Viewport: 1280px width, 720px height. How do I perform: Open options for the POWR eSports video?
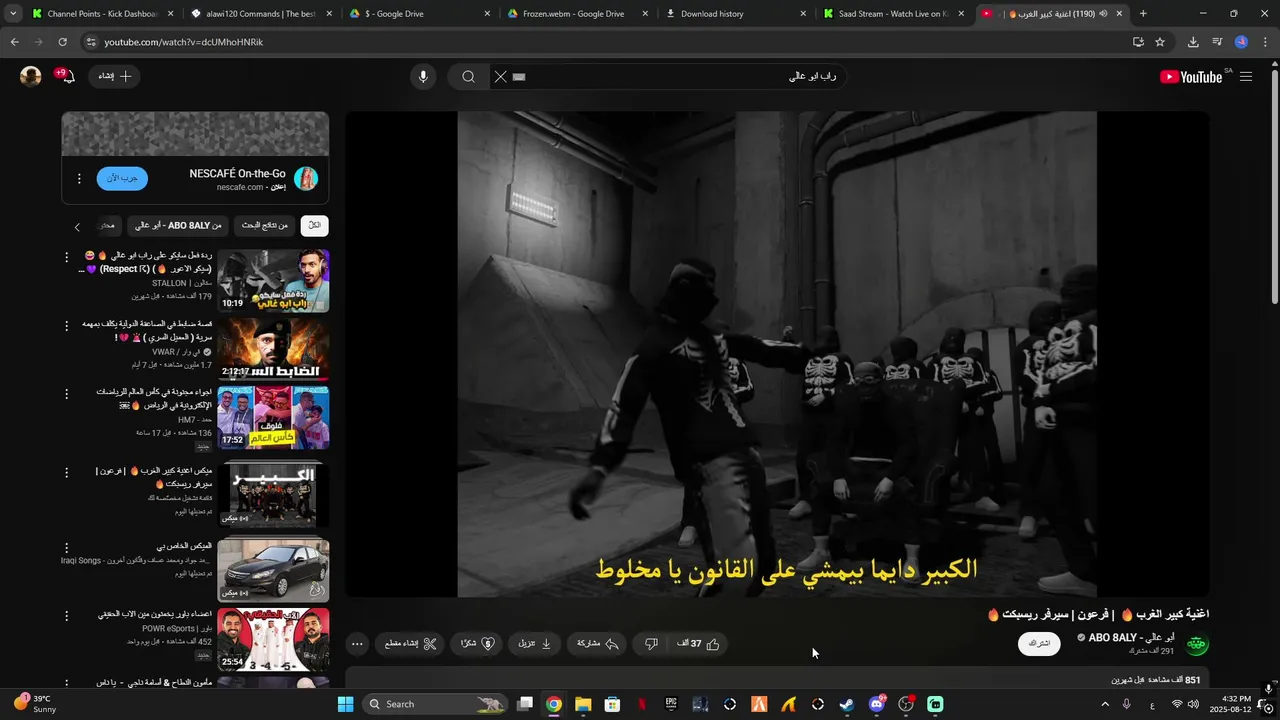click(67, 616)
